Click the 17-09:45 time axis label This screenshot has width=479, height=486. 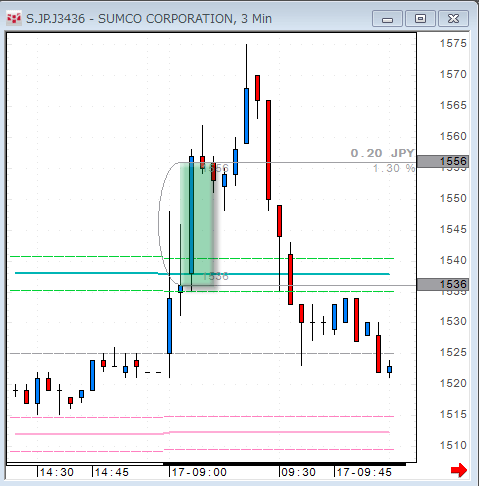[x=364, y=472]
